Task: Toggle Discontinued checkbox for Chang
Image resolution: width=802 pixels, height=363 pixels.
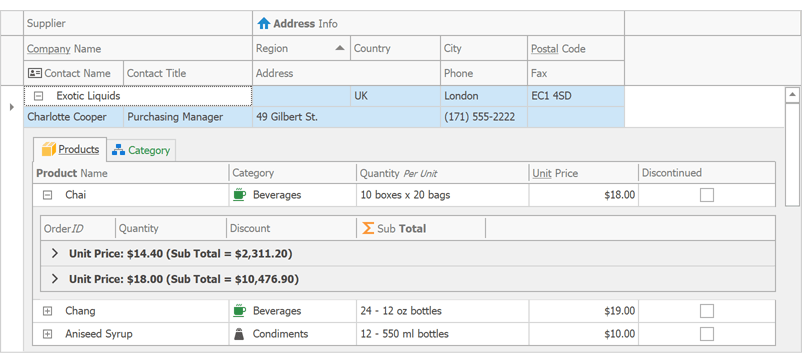Action: pyautogui.click(x=707, y=311)
